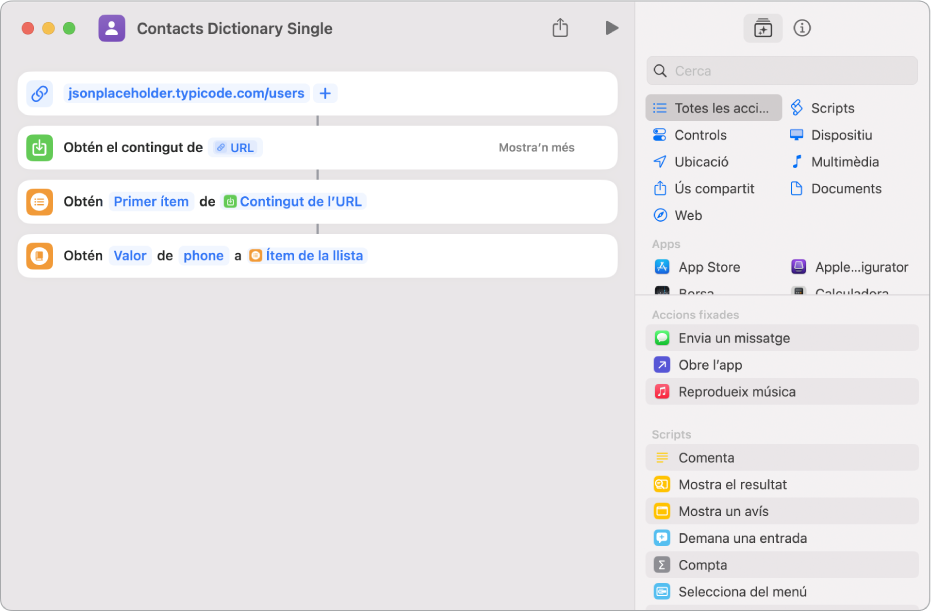Add the Obre l'app action
Viewport: 931px width, 612px height.
pyautogui.click(x=782, y=364)
